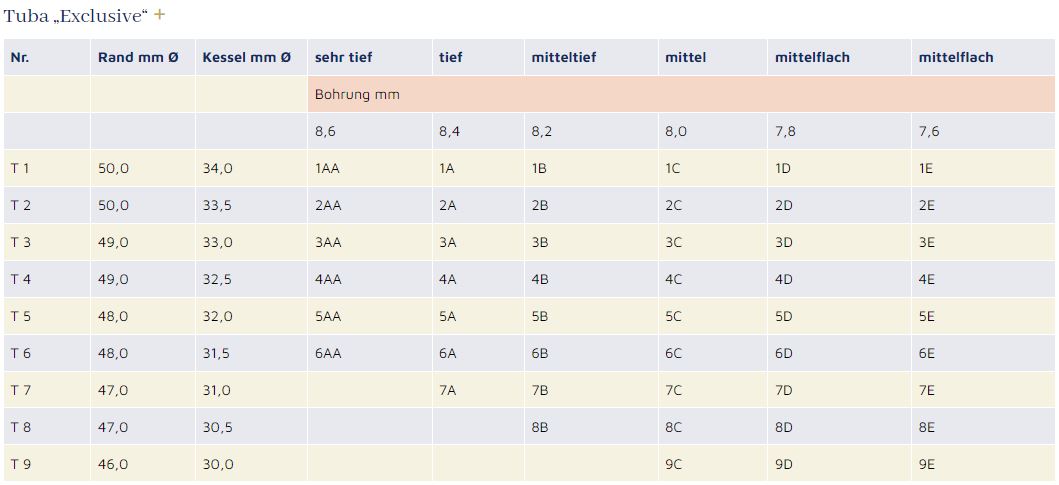1059x485 pixels.
Task: Select the 9C mouthpiece cell
Action: pos(673,465)
